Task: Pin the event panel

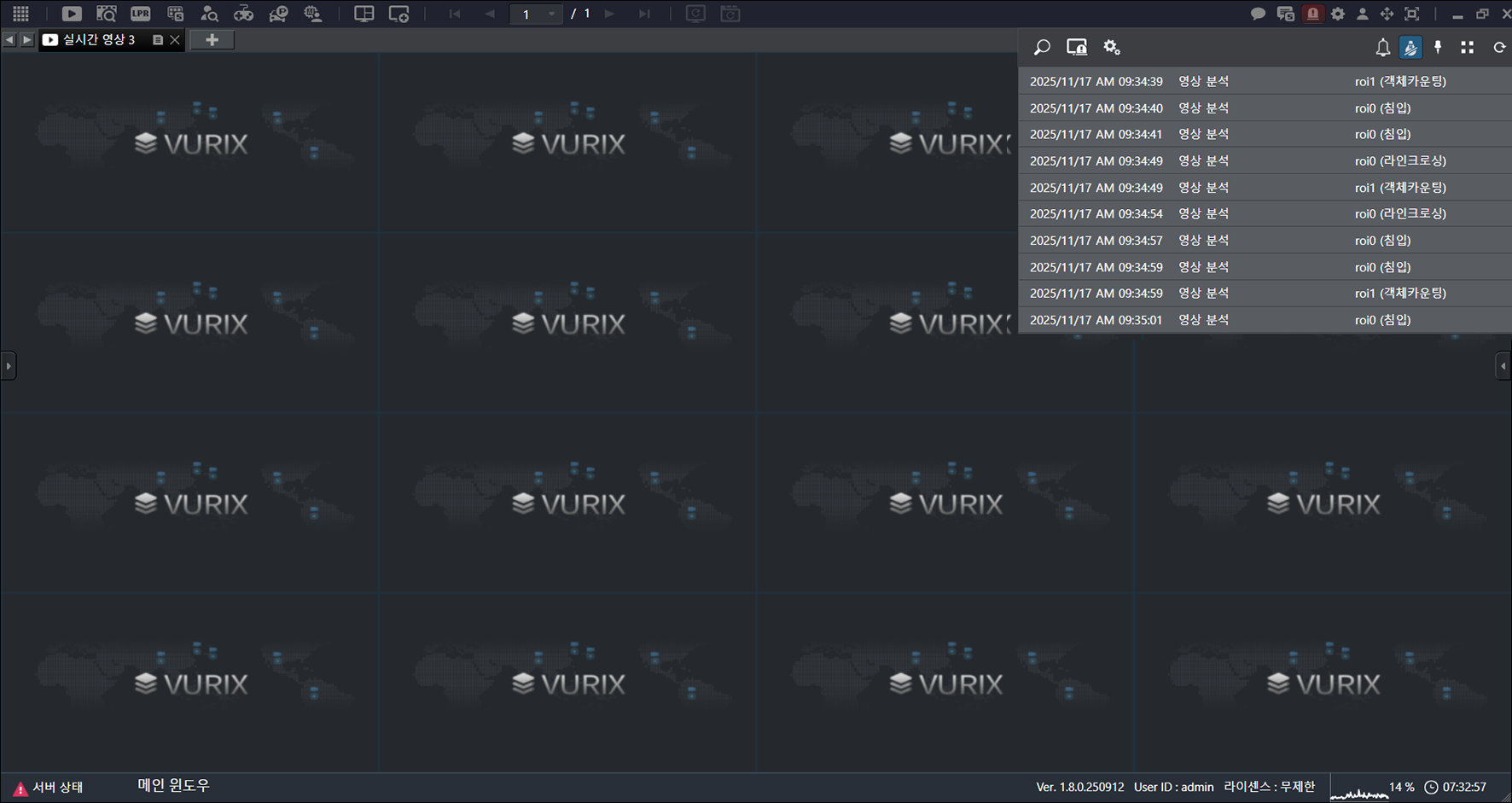Action: tap(1439, 47)
